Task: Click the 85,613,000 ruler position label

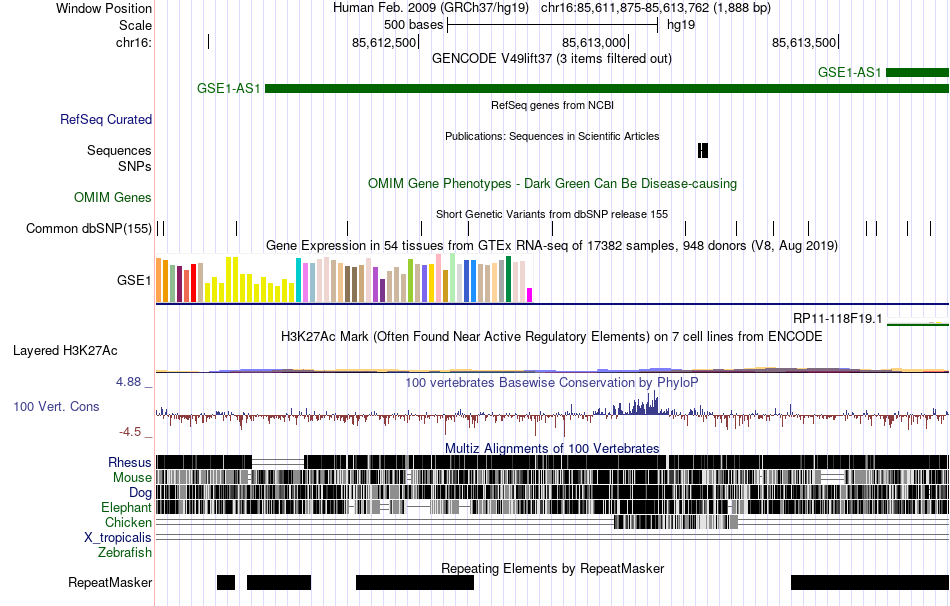Action: click(594, 42)
